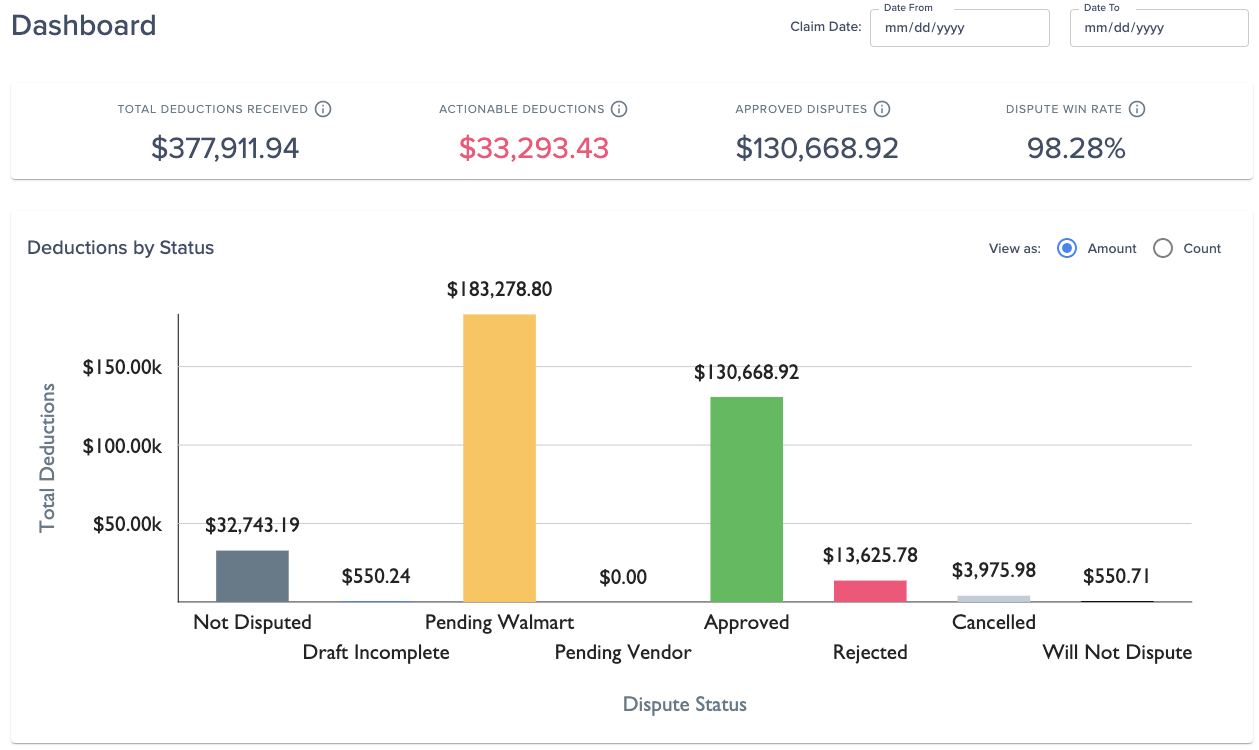This screenshot has height=750, width=1259.
Task: Select the green Approved bar
Action: coord(747,499)
